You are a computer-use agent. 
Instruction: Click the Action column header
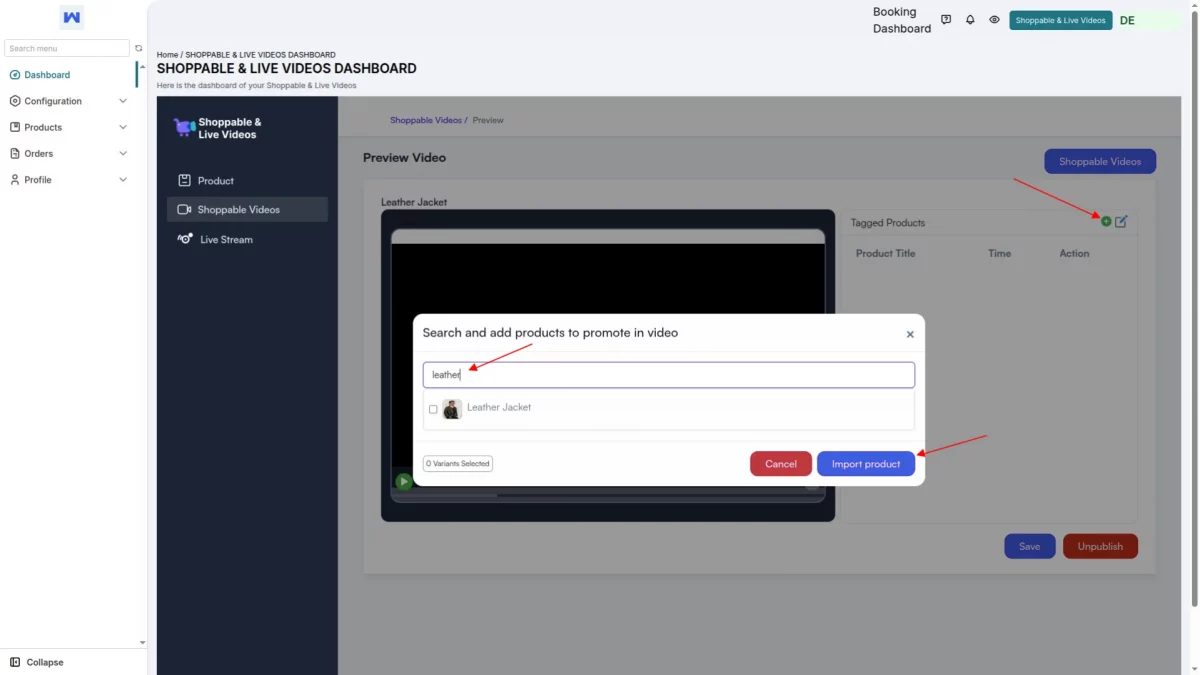coord(1075,253)
